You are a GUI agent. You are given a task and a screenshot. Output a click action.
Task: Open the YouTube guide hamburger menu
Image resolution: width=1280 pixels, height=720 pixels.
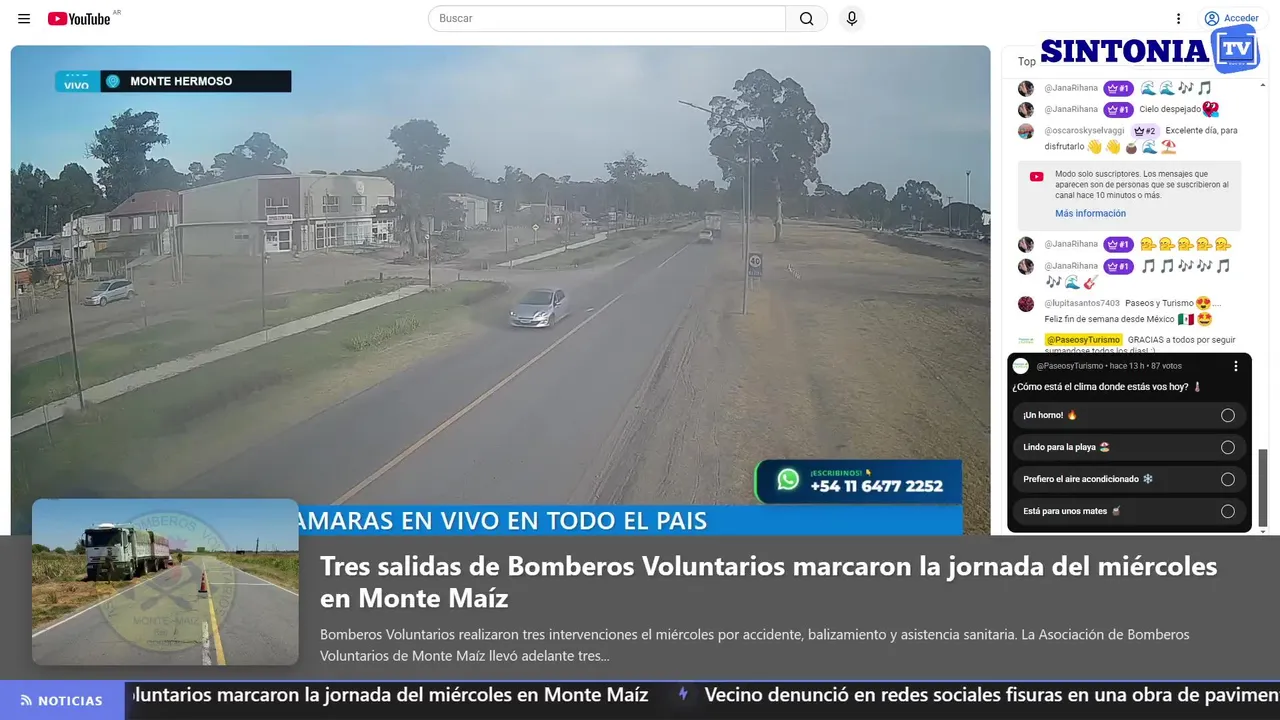coord(24,18)
